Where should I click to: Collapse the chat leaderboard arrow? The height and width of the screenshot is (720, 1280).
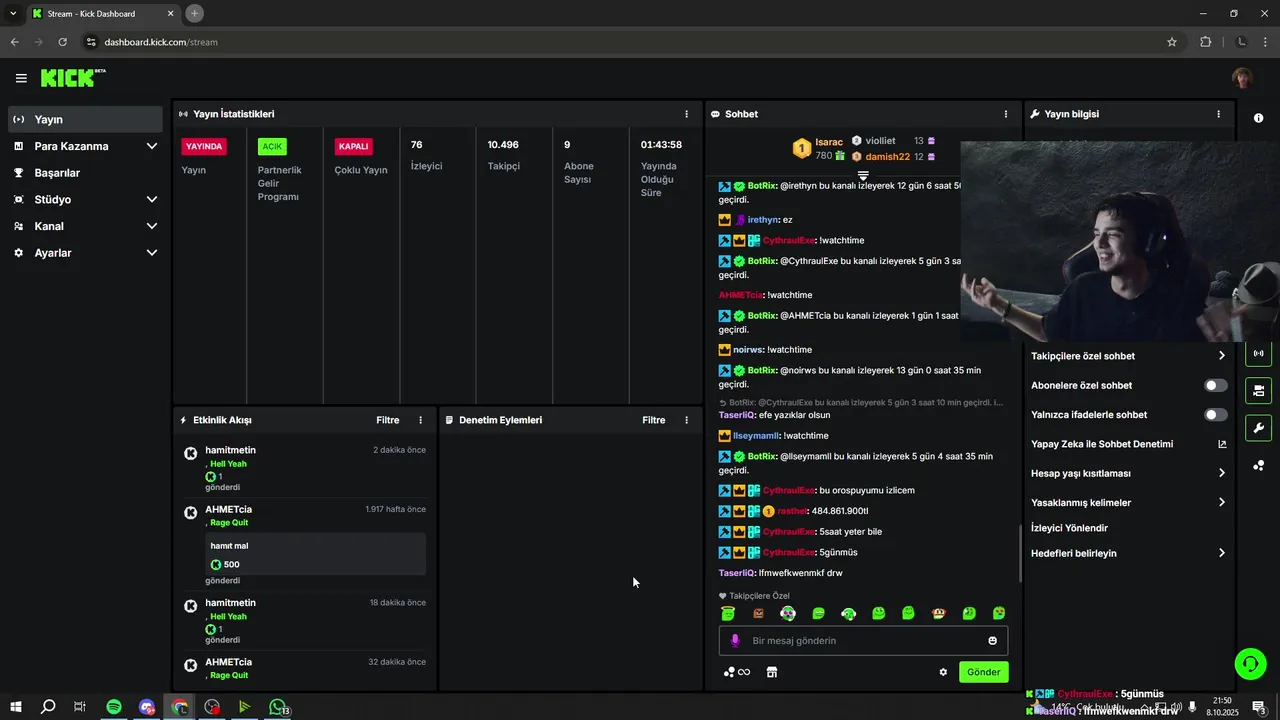[x=863, y=175]
